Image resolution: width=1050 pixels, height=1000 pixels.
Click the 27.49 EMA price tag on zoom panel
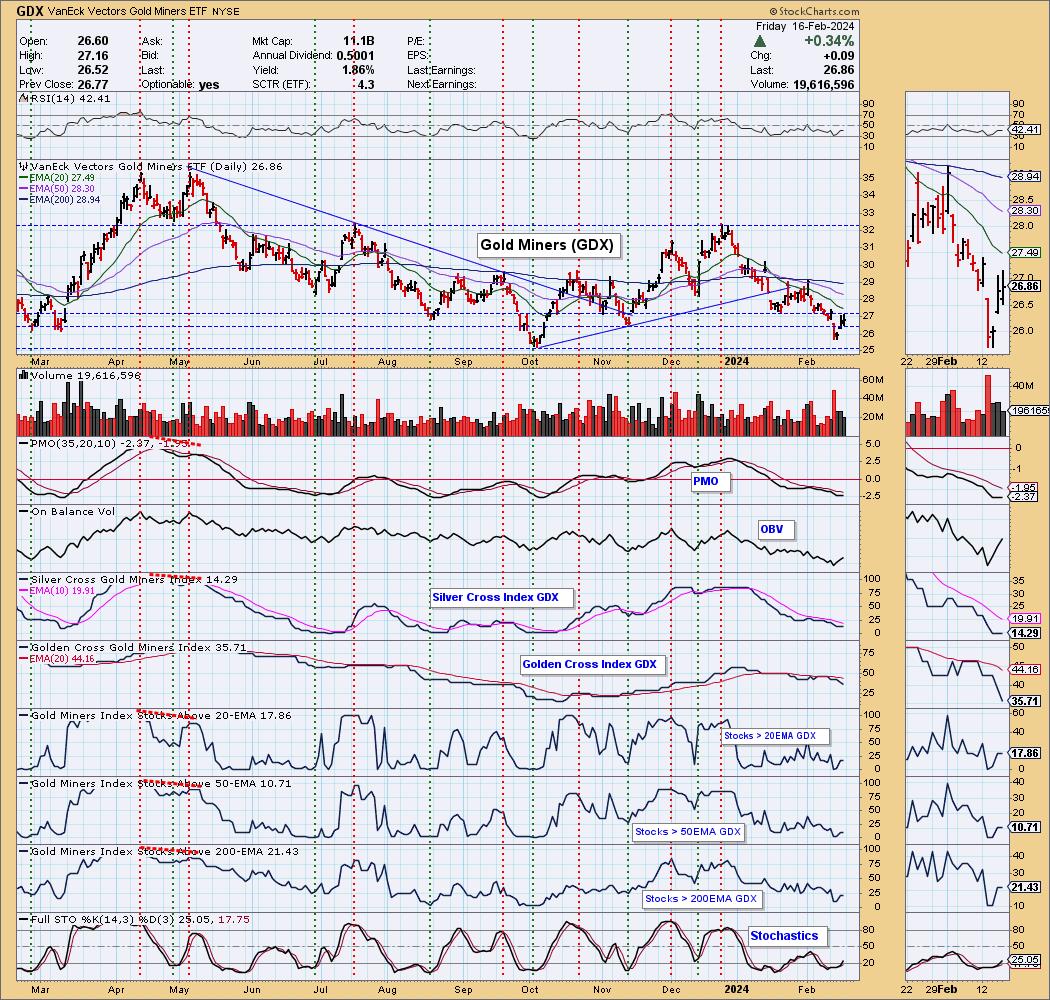[1026, 253]
